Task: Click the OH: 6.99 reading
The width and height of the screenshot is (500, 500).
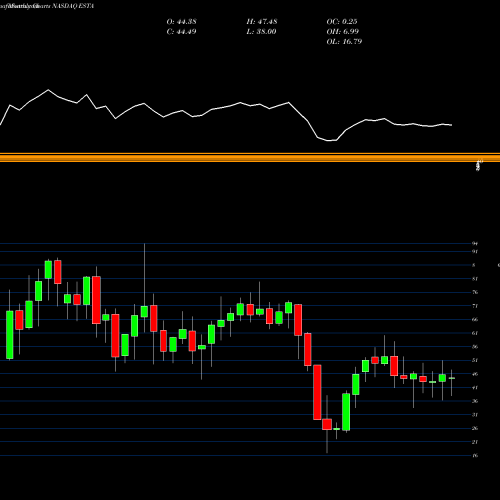Action: (x=342, y=32)
